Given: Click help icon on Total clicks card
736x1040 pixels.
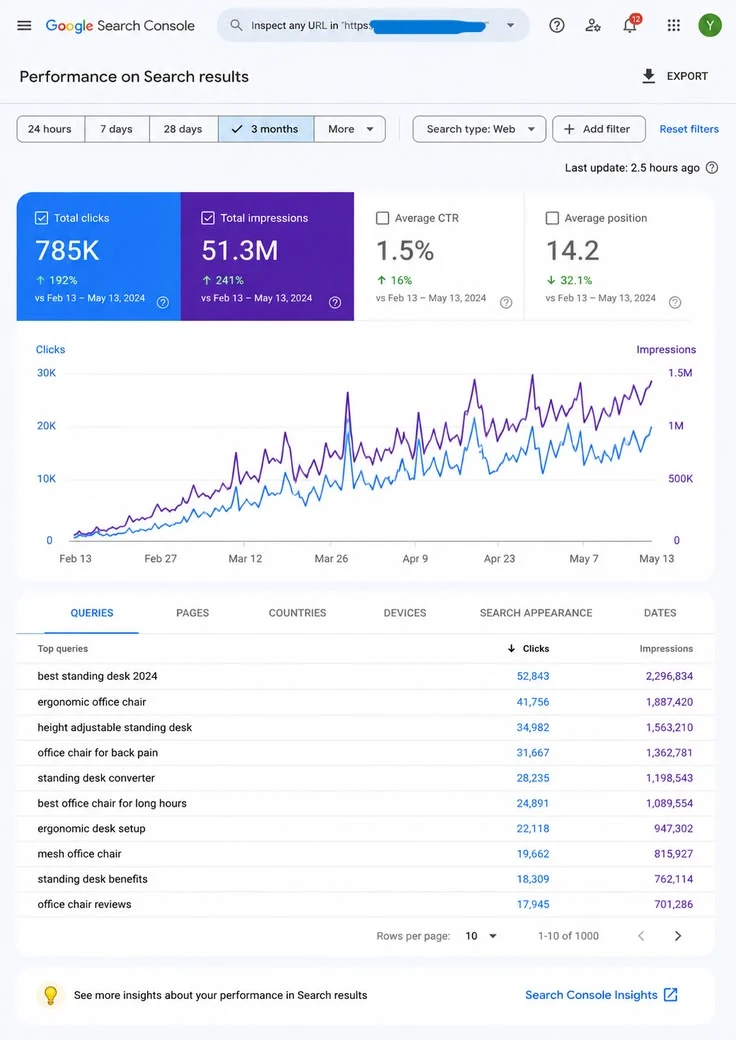Looking at the screenshot, I should point(162,302).
